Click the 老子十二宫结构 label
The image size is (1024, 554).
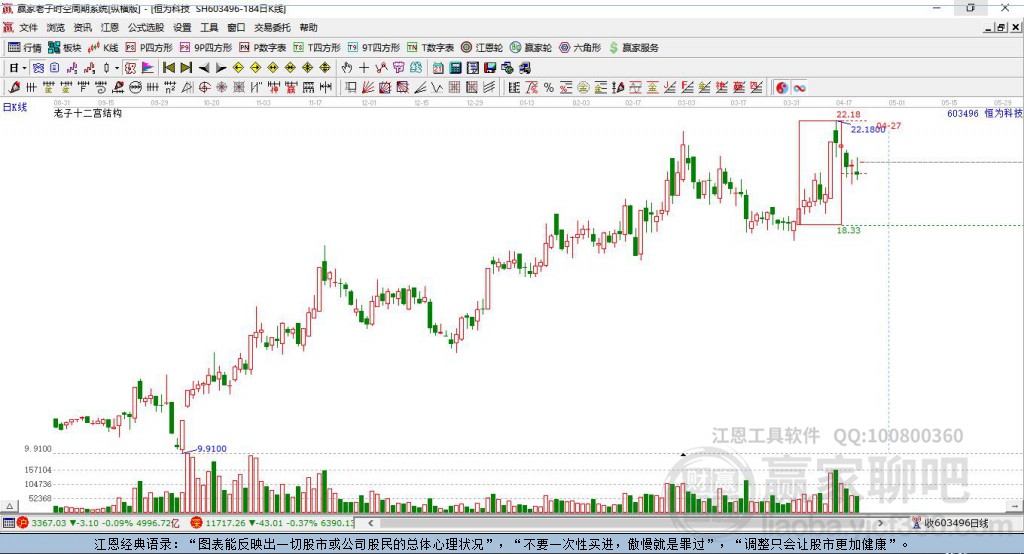point(88,113)
